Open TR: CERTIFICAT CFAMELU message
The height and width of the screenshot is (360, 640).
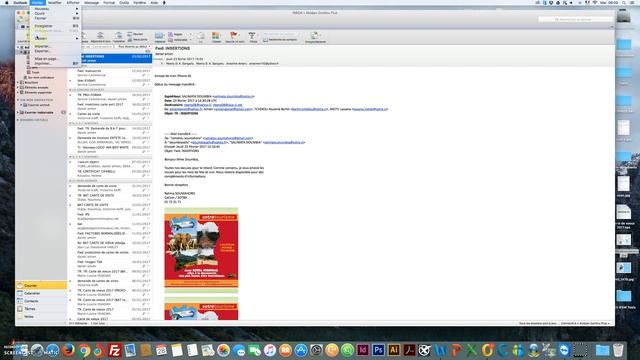tap(110, 173)
